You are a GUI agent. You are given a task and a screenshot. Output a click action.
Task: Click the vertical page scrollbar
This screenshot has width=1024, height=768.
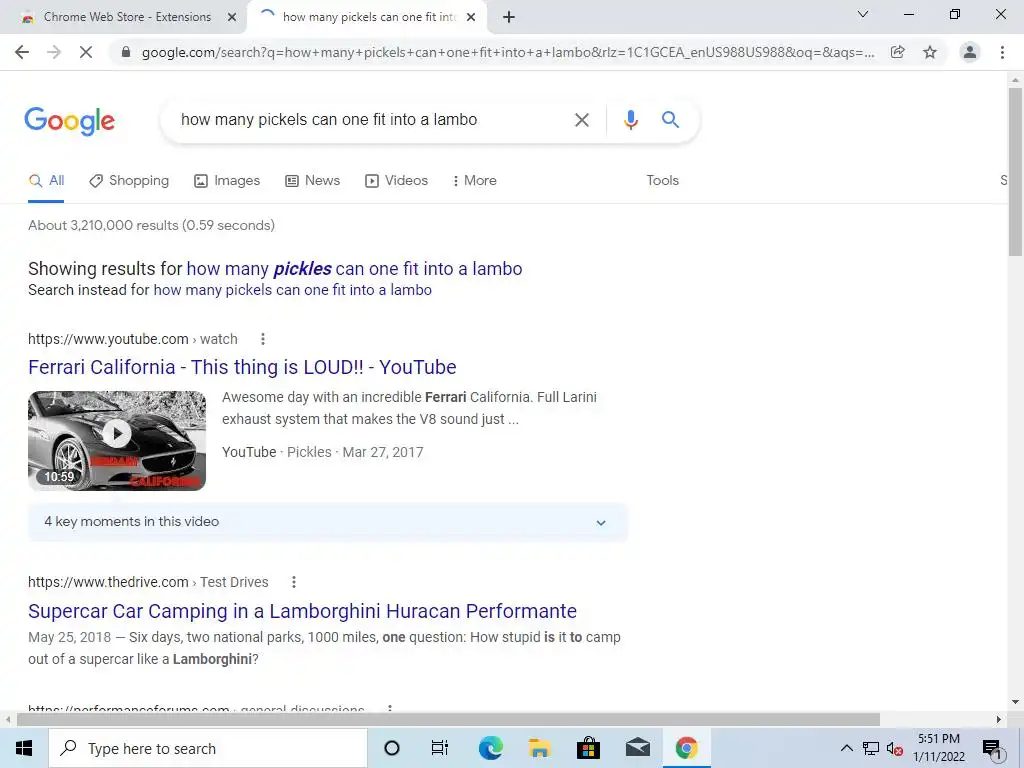1015,171
